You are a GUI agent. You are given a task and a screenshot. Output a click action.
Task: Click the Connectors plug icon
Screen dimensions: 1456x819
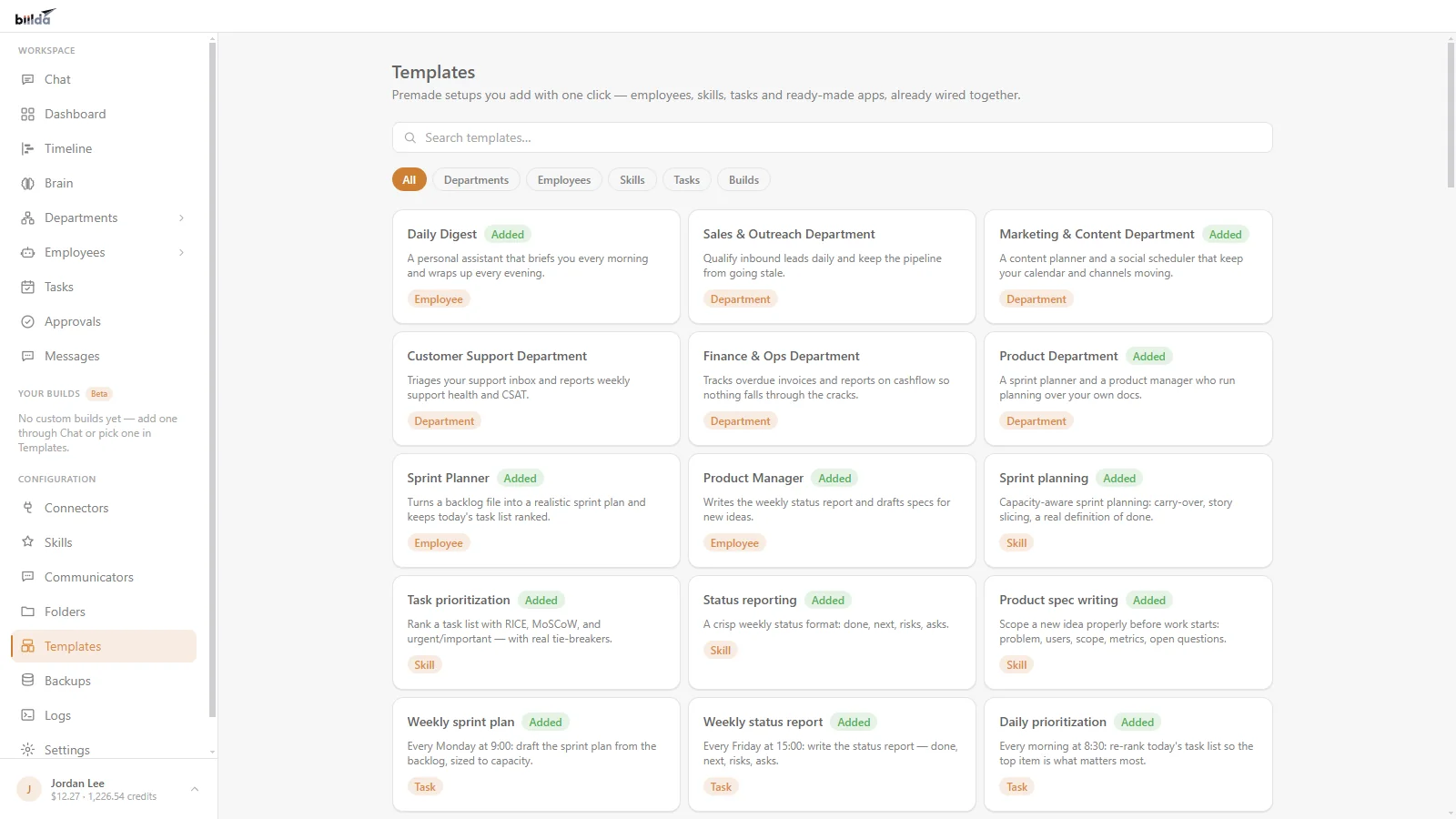click(27, 508)
